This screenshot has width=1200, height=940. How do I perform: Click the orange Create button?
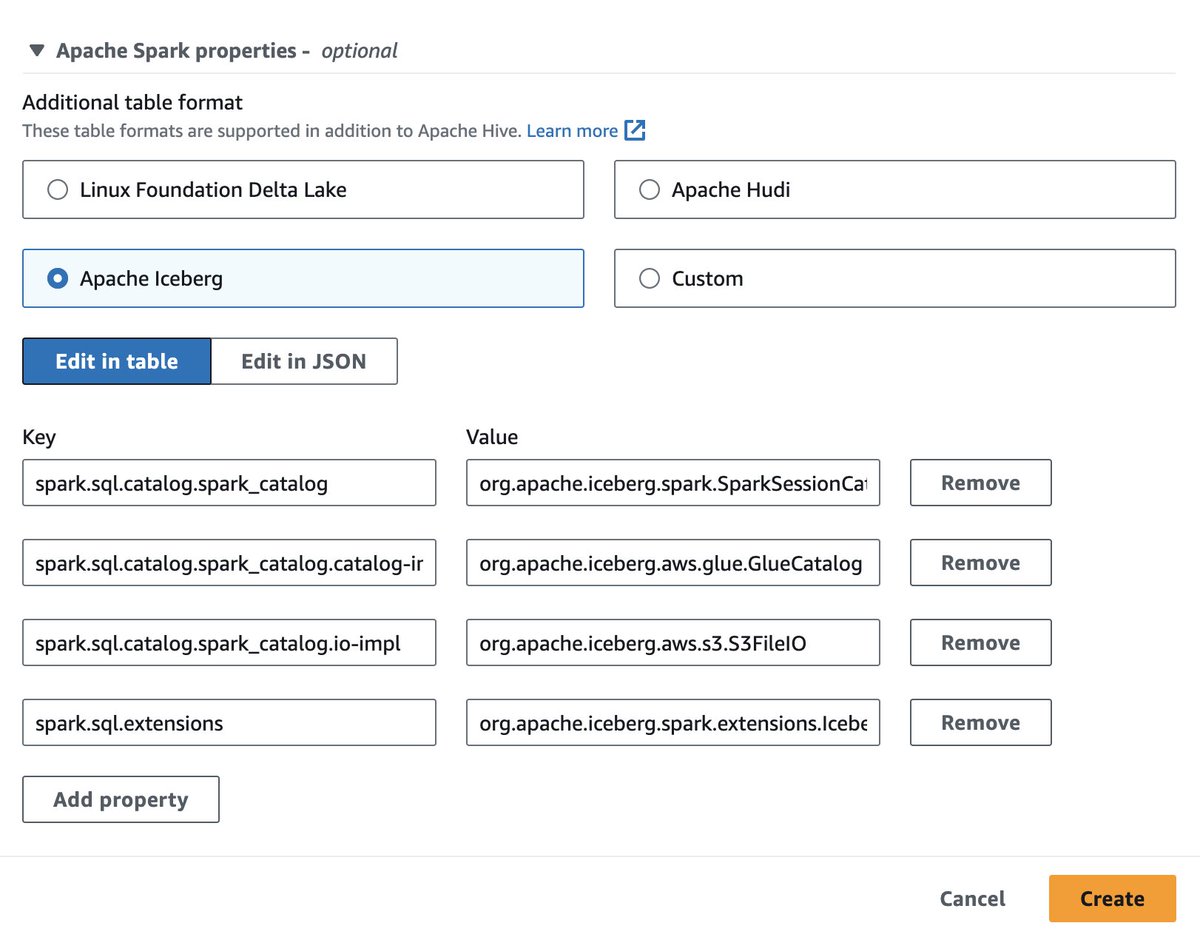(x=1112, y=899)
